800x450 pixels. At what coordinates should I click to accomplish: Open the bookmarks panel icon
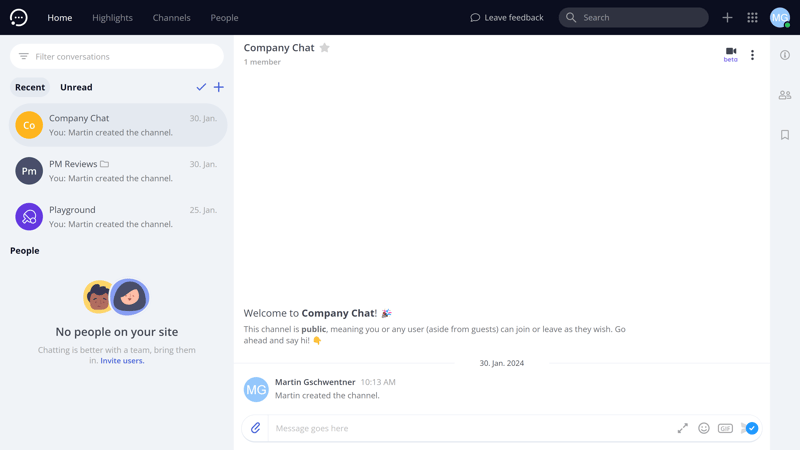coord(785,135)
